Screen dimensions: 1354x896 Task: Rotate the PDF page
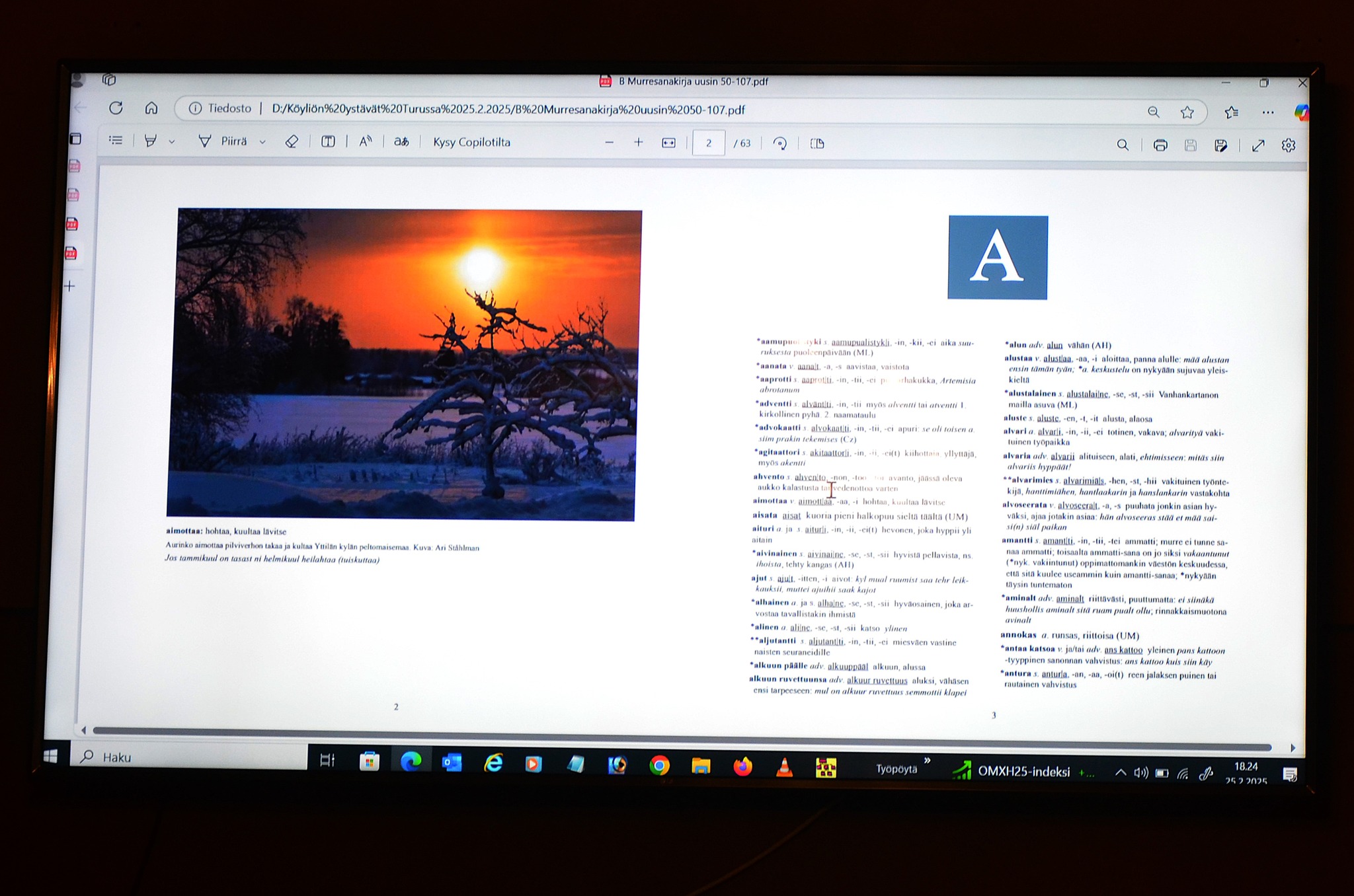pos(779,143)
